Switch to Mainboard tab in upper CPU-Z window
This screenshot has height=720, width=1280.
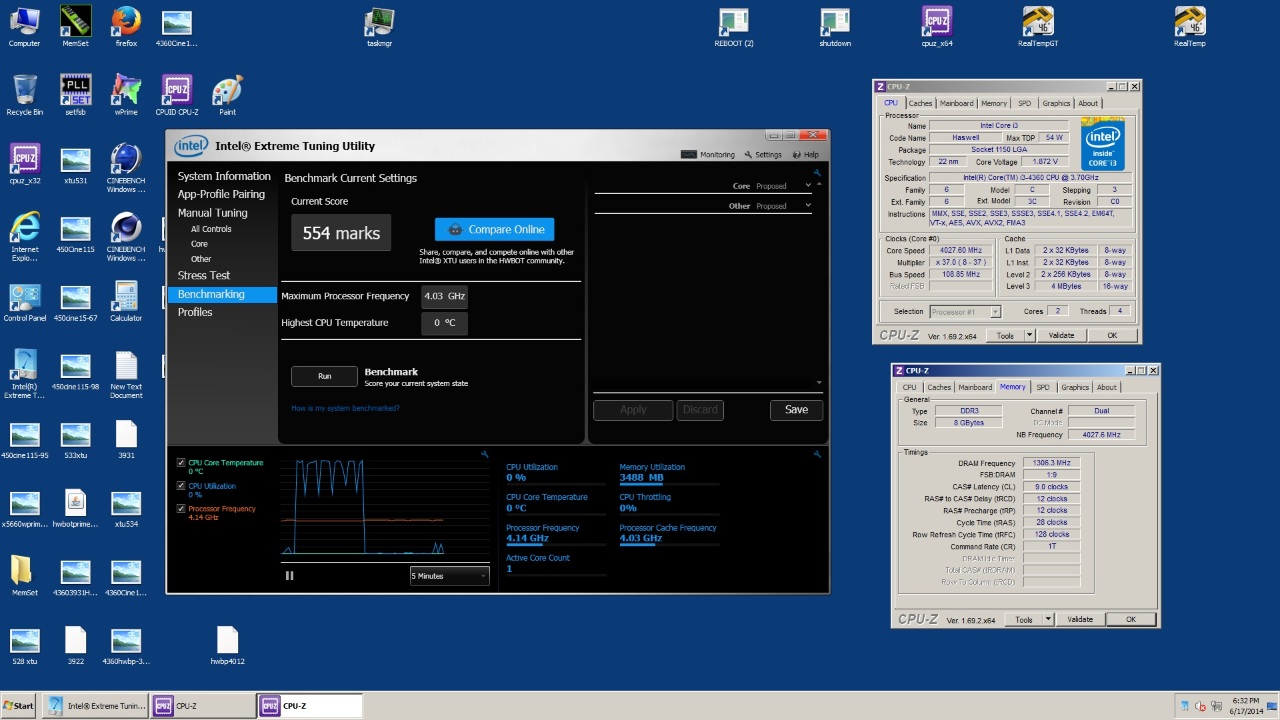pyautogui.click(x=956, y=103)
